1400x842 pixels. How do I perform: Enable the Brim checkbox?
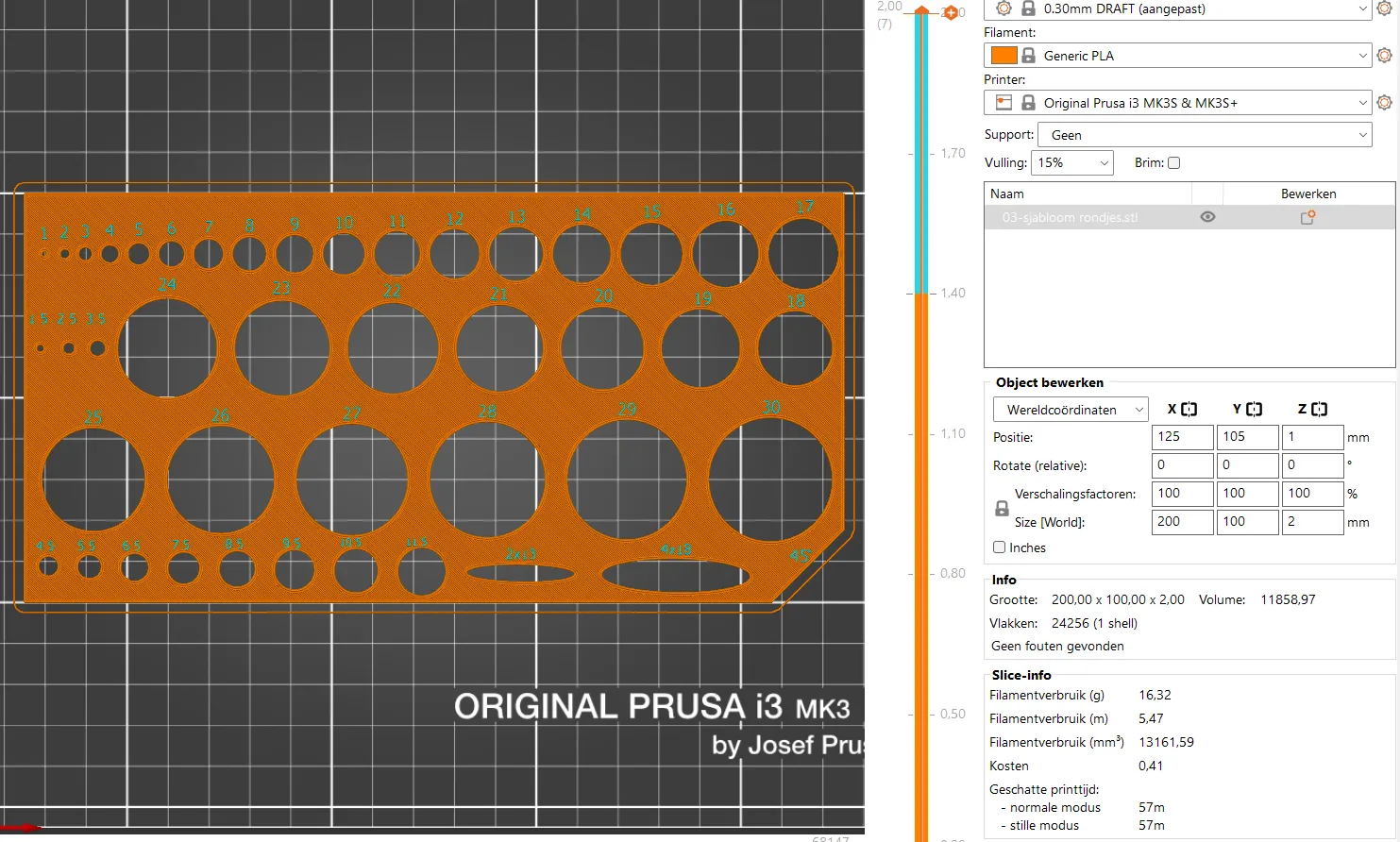click(1173, 162)
